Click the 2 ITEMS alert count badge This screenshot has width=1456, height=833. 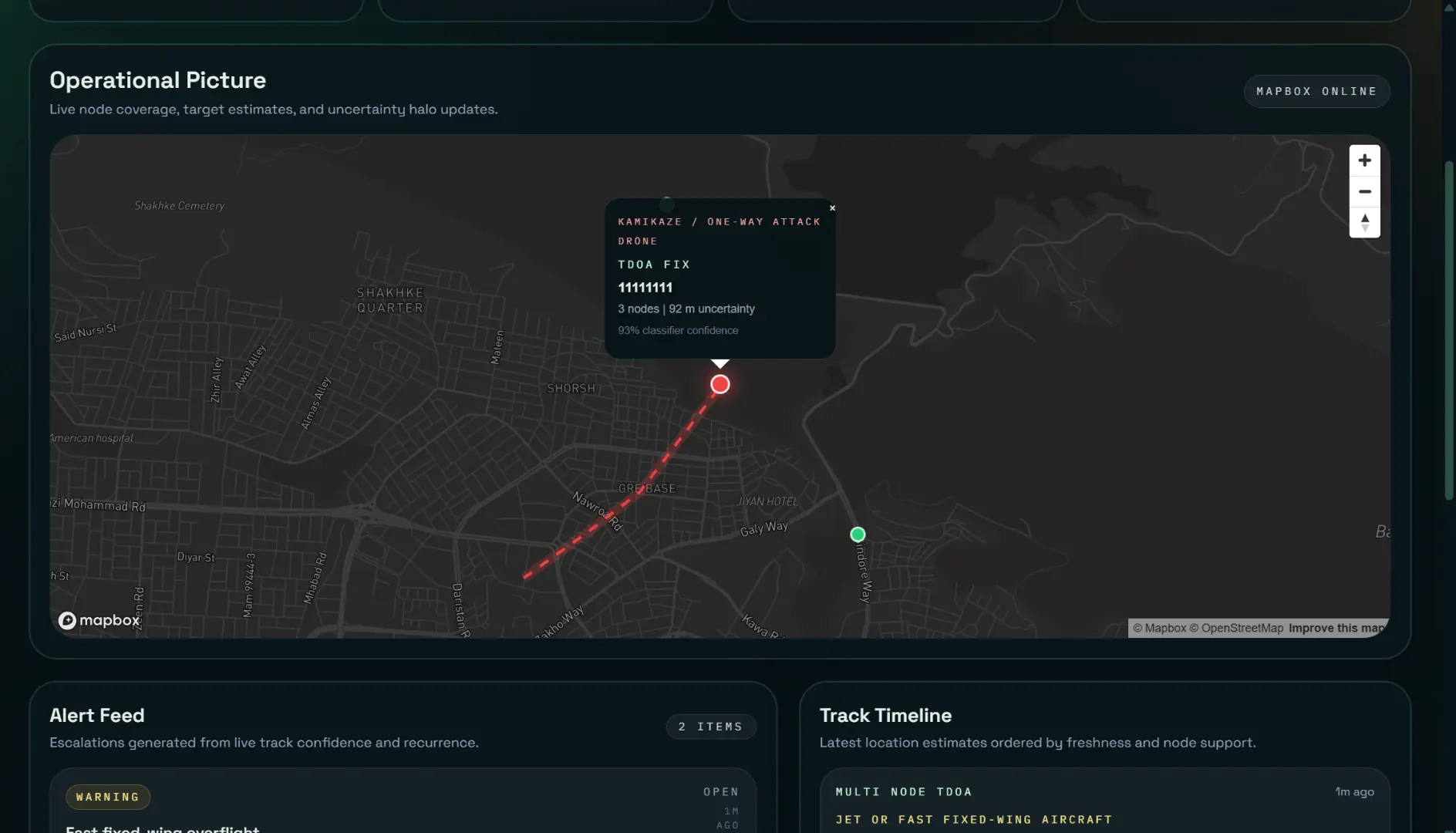[710, 727]
